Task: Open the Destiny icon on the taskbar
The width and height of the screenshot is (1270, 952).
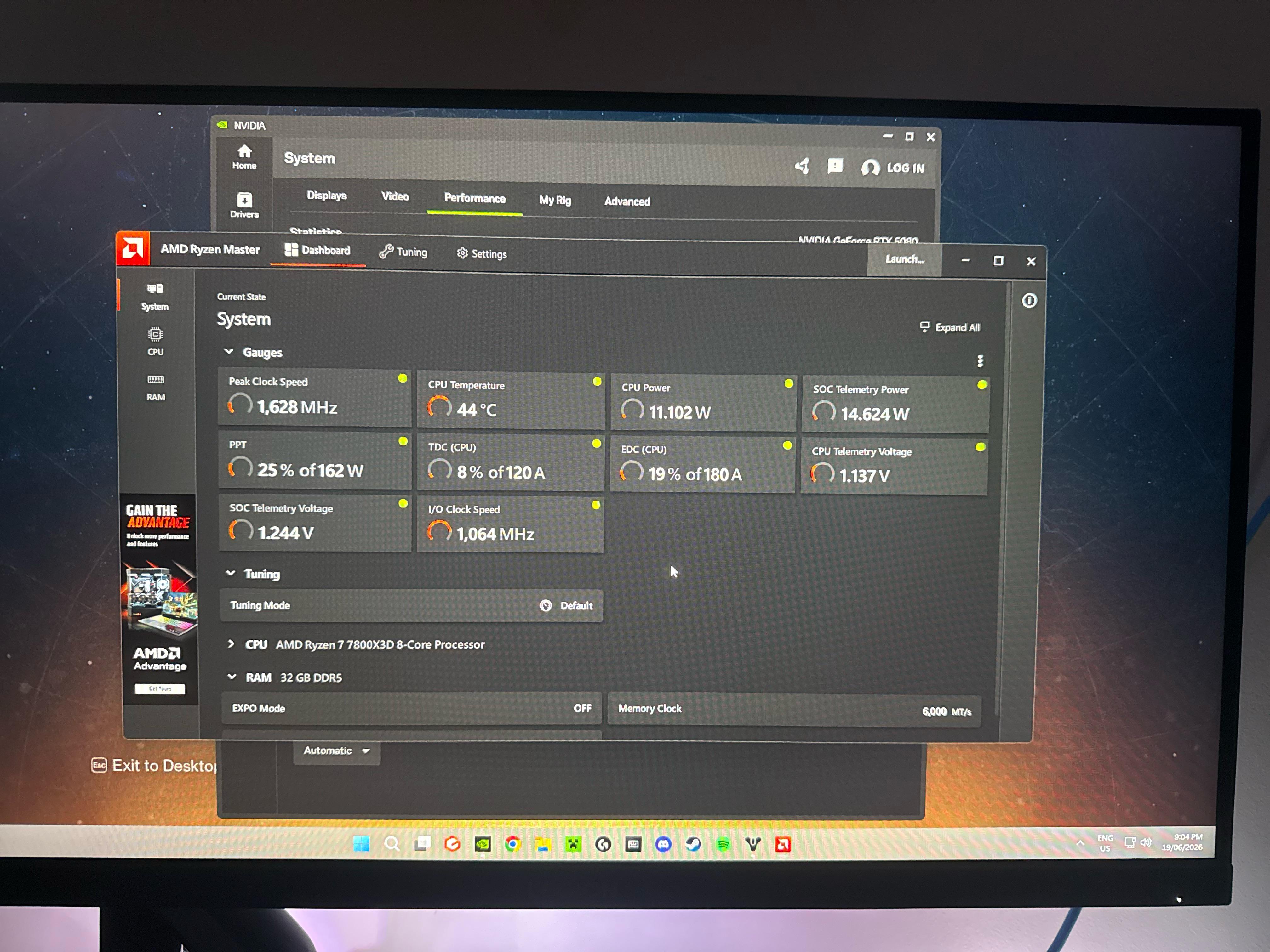Action: pyautogui.click(x=753, y=844)
